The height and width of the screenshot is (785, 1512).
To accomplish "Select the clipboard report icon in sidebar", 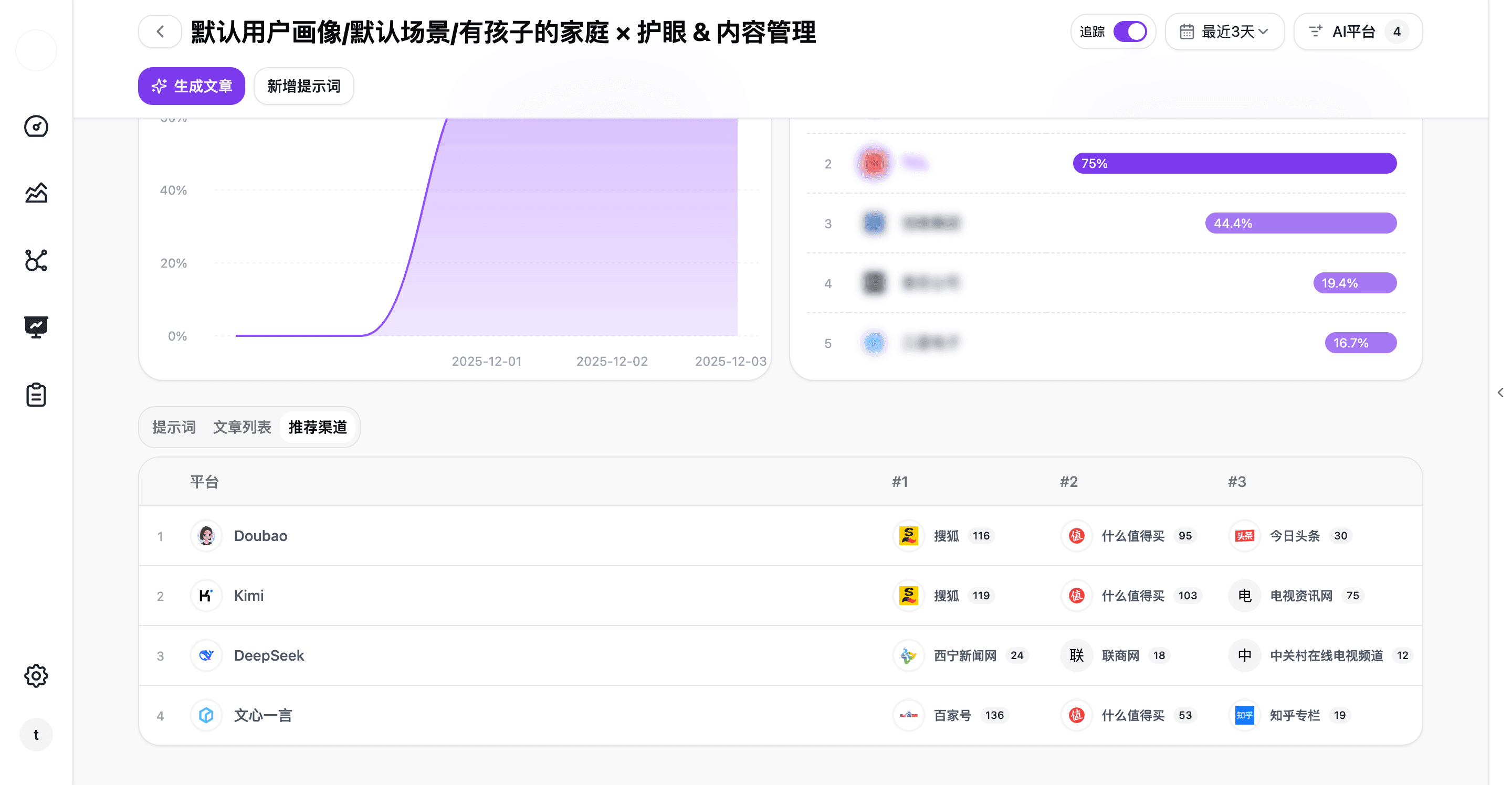I will [36, 394].
